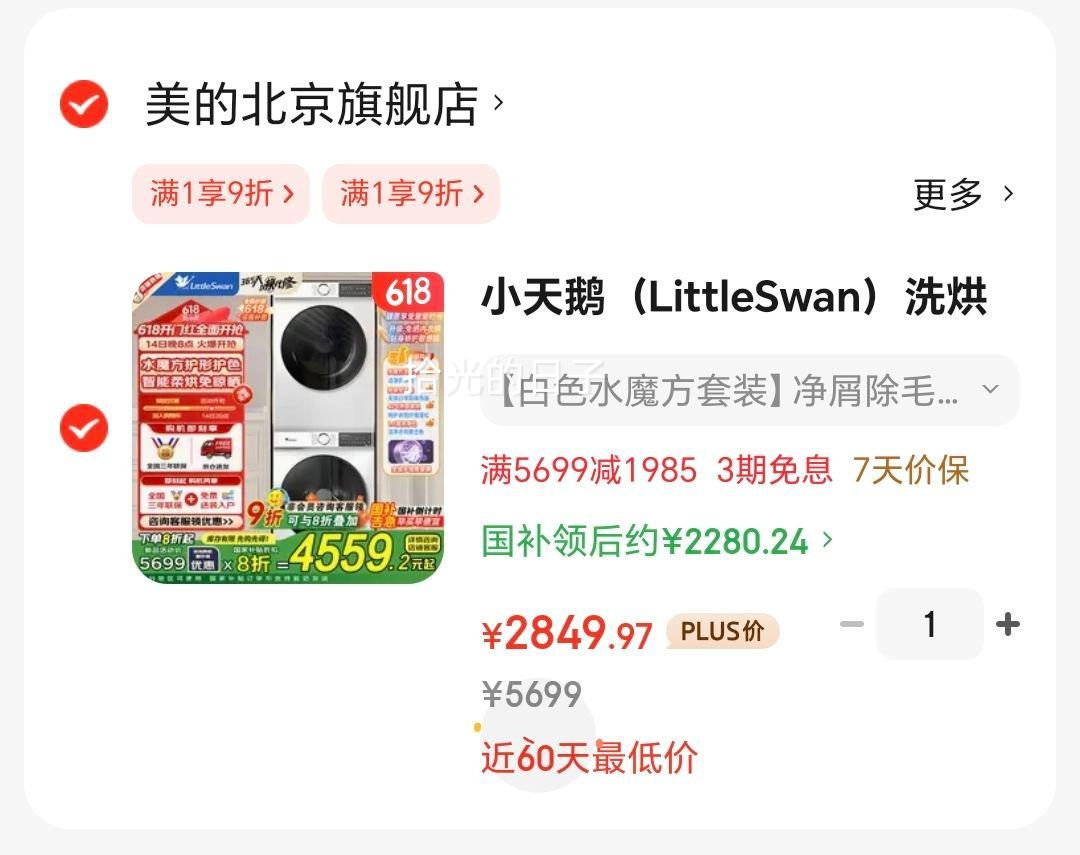Click the chevron next to 更多
This screenshot has width=1080, height=855.
coord(1008,194)
